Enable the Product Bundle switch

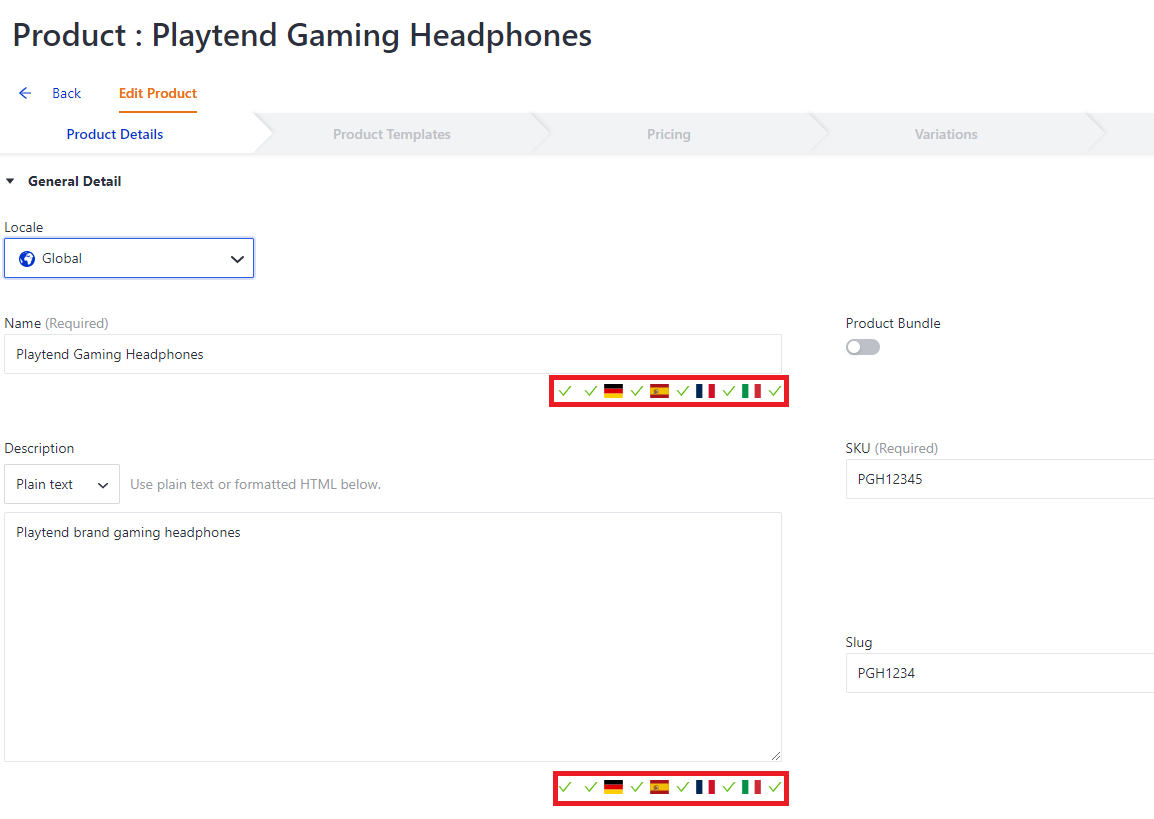863,347
